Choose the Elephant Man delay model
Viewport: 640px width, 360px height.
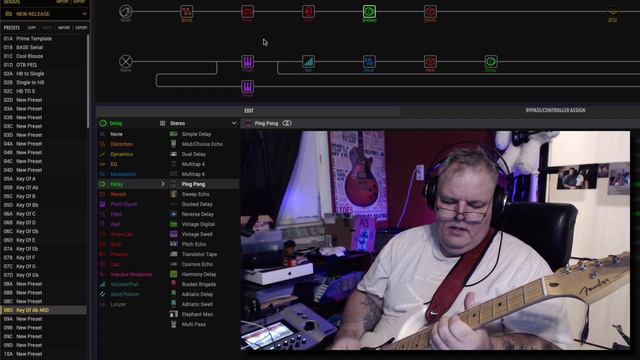tap(198, 314)
